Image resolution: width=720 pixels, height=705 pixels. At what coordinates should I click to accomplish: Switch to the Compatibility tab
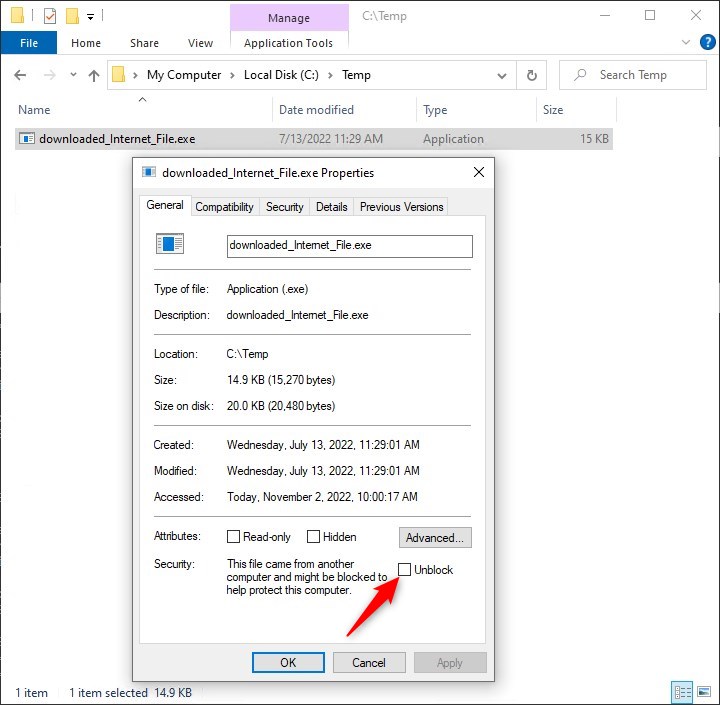pos(224,207)
